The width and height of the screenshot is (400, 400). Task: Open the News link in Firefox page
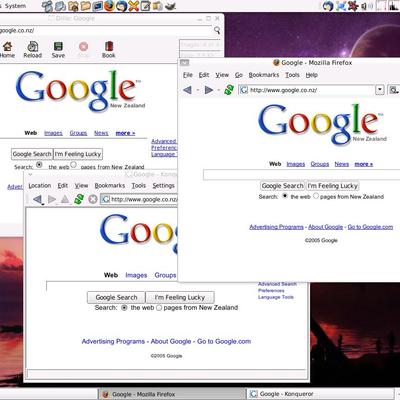point(342,164)
